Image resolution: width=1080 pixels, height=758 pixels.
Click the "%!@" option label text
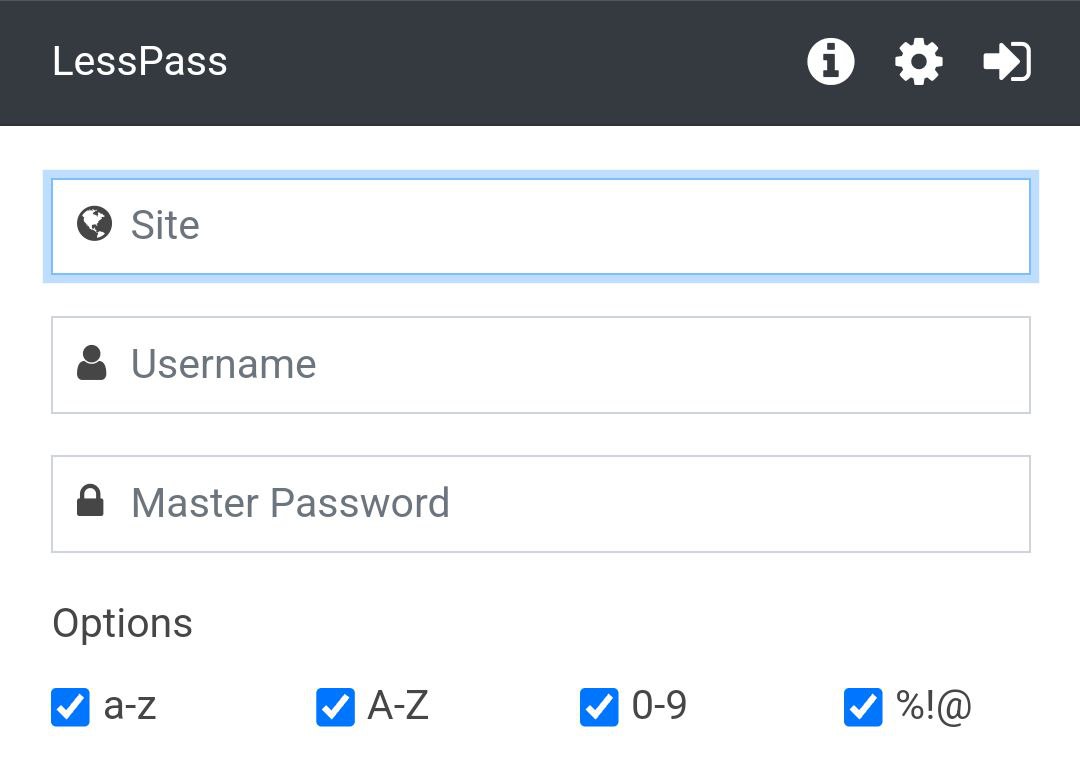(x=934, y=706)
